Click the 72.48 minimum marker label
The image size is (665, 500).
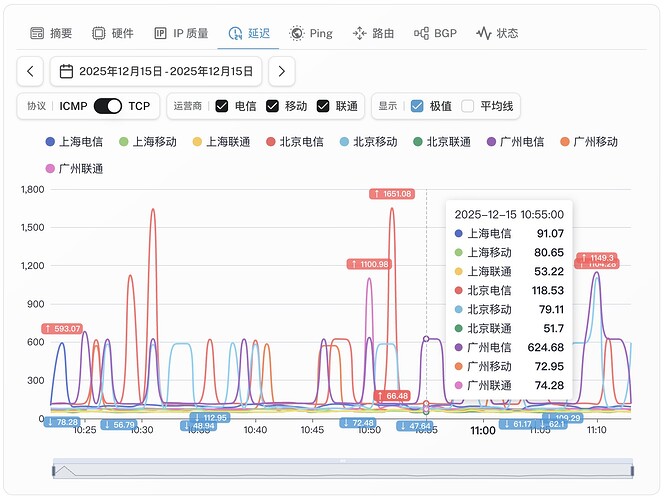358,423
